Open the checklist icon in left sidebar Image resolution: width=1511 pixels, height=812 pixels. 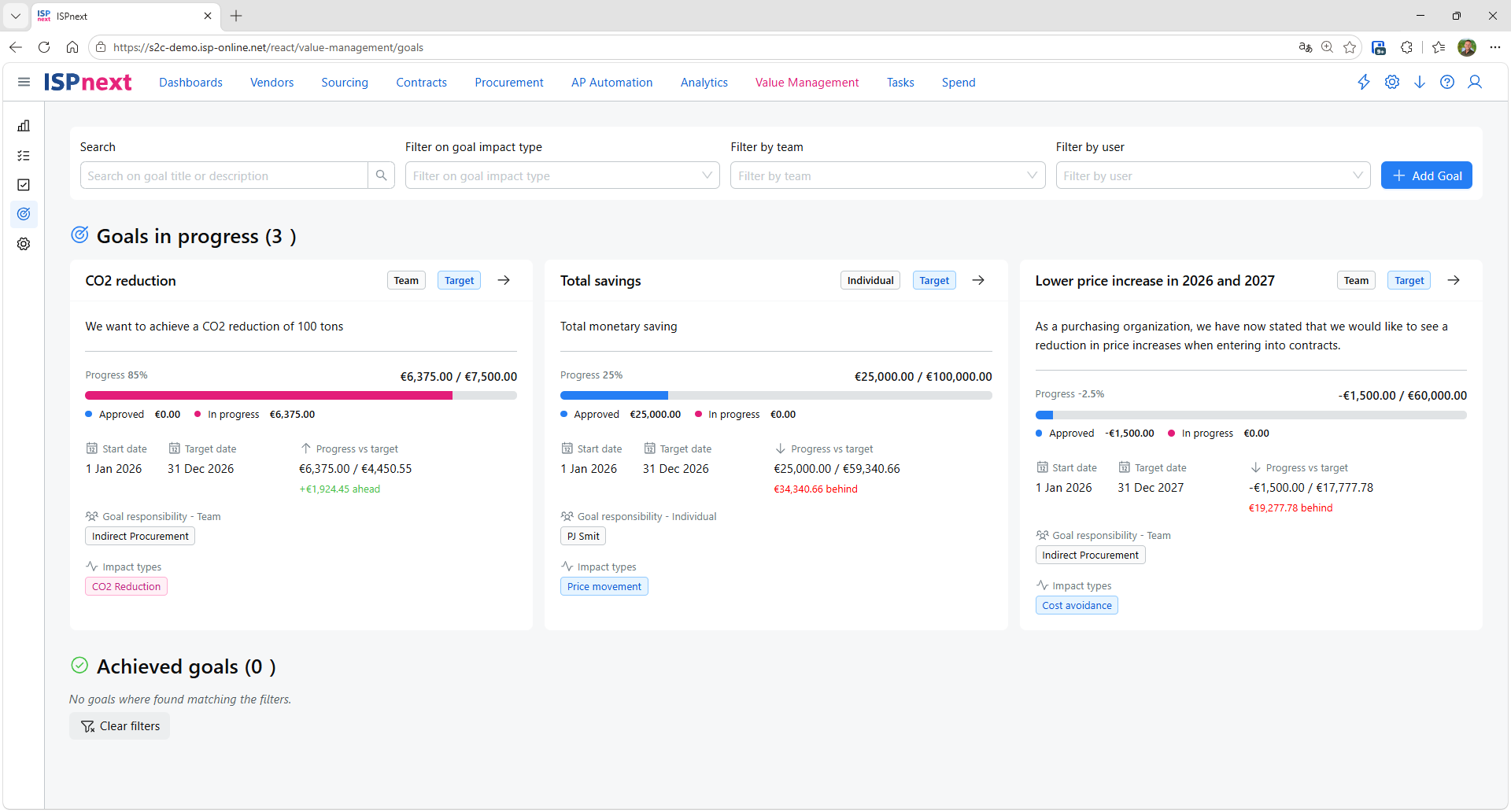click(x=24, y=156)
